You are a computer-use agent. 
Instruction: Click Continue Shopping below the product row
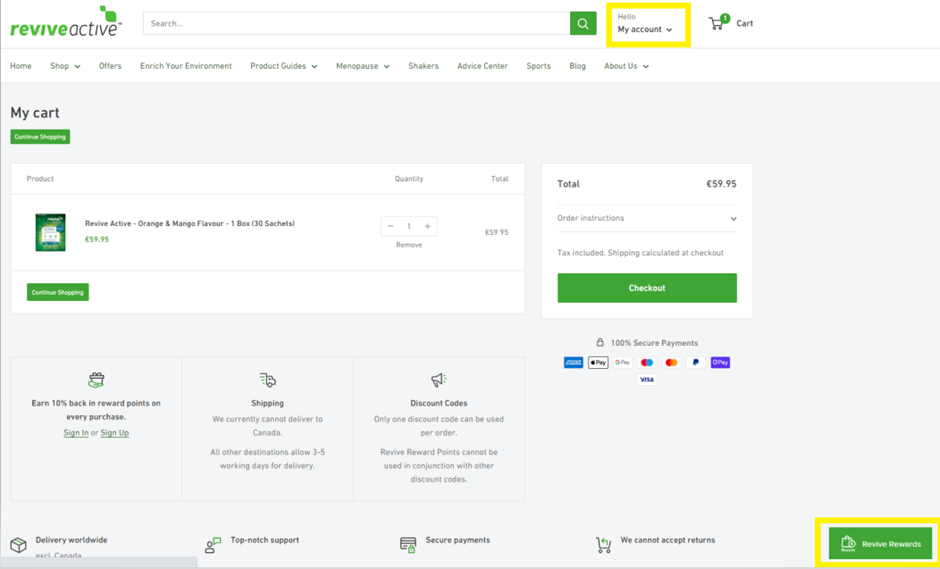[58, 292]
